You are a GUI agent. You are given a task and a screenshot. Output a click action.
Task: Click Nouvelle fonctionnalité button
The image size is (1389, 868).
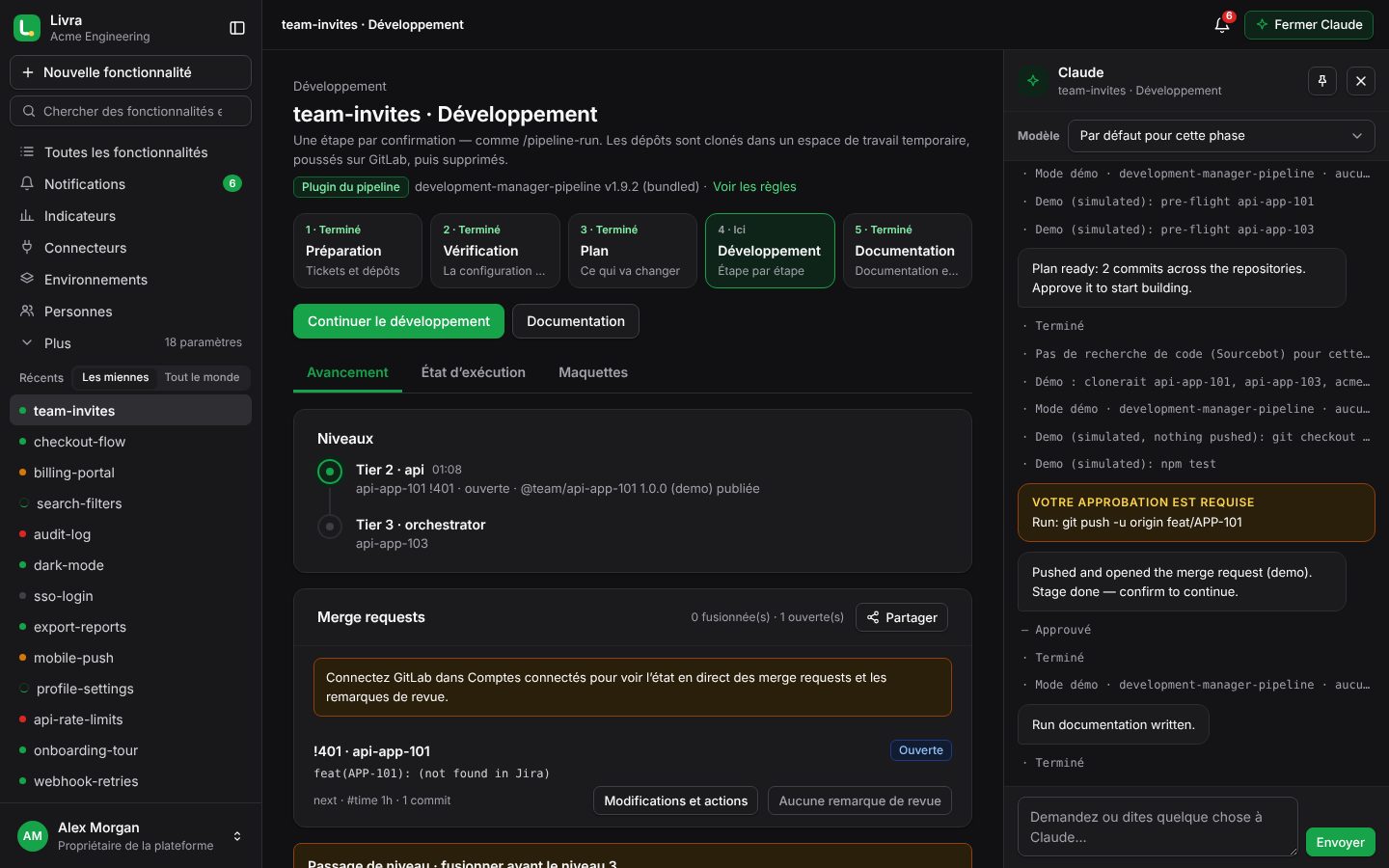coord(131,72)
